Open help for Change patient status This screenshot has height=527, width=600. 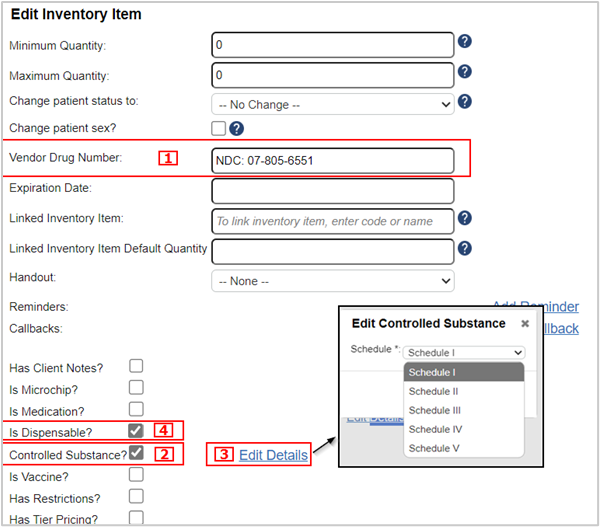[x=464, y=101]
